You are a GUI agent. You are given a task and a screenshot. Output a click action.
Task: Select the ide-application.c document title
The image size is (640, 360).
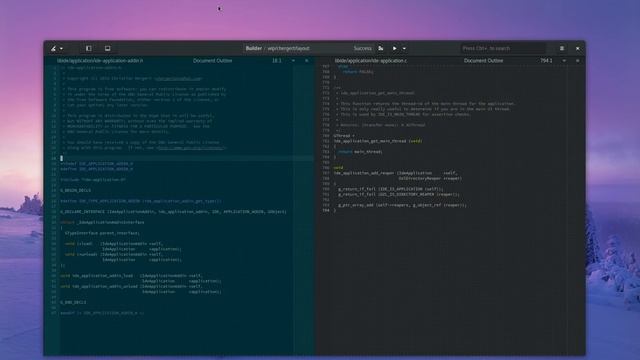[370, 60]
